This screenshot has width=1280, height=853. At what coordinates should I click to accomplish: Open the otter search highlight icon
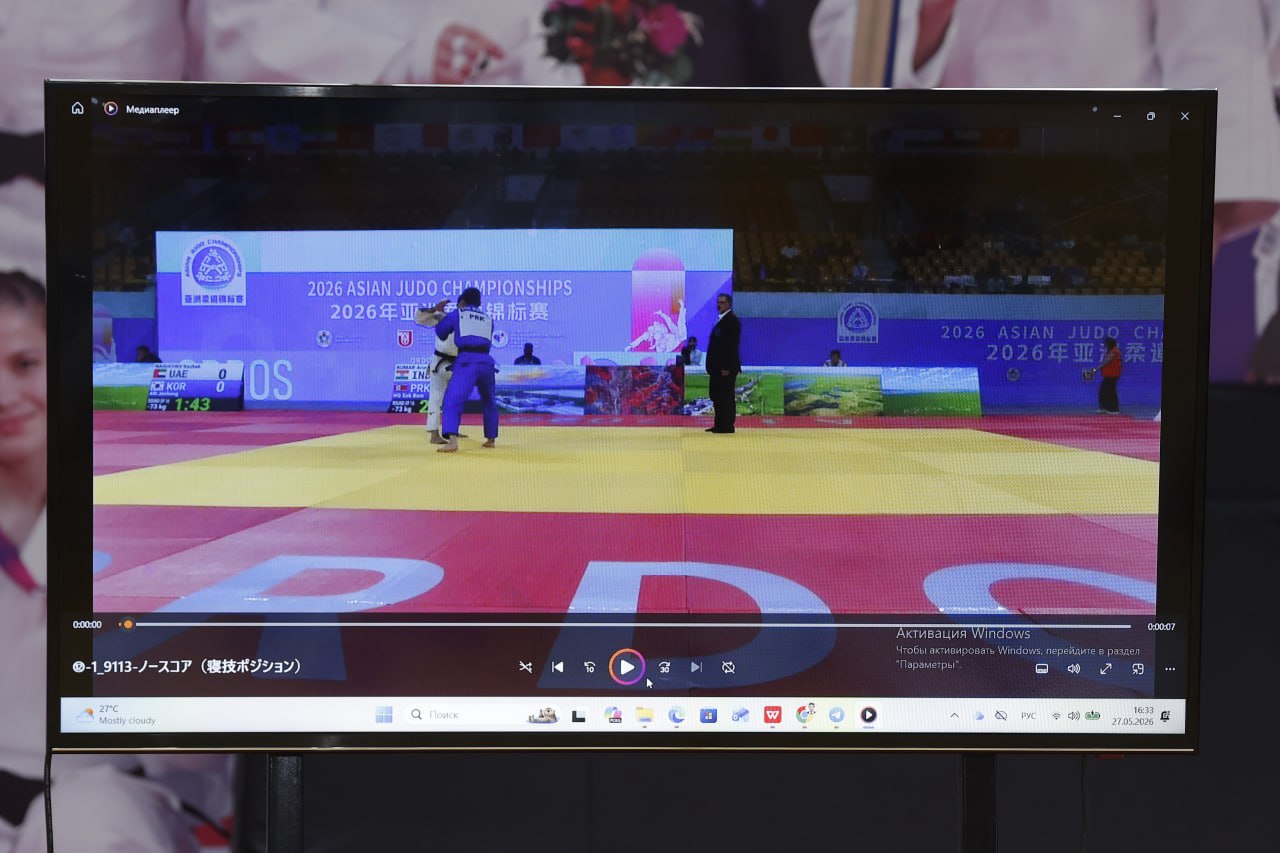point(542,715)
